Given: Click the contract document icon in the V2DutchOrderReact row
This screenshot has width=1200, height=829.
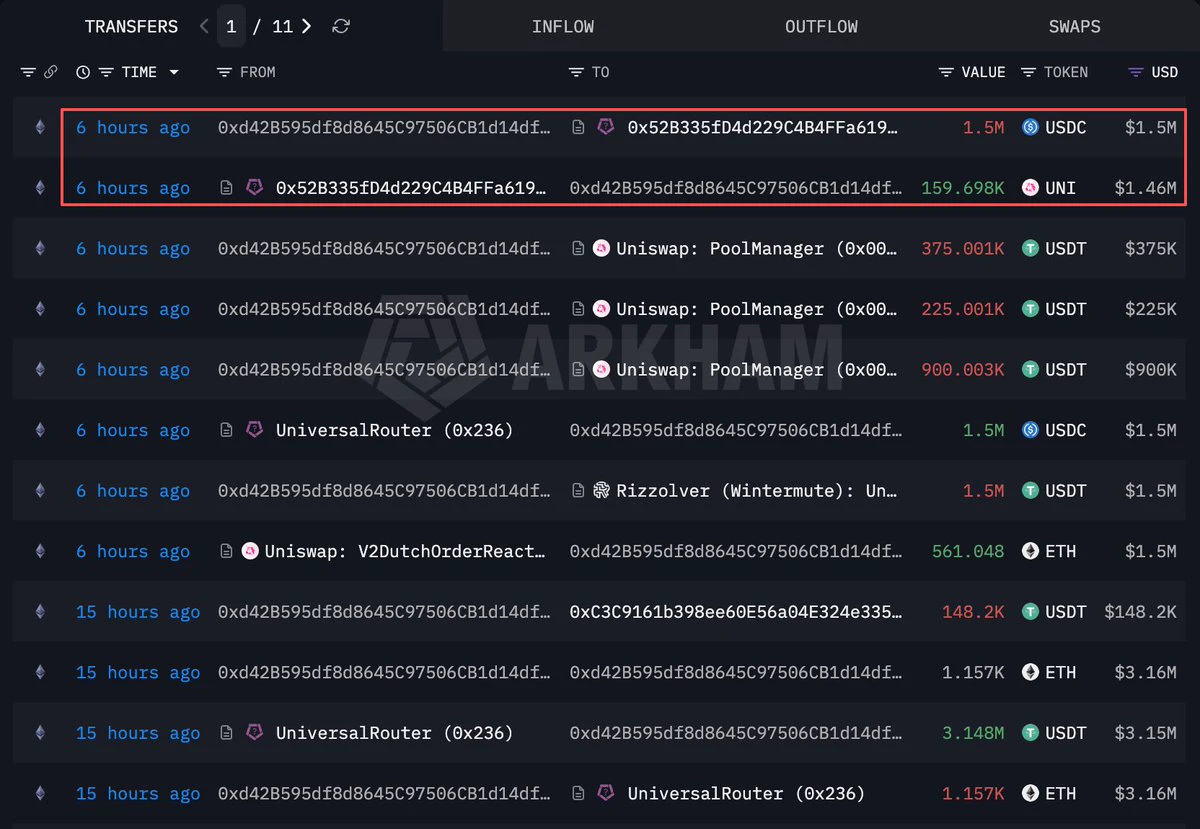Looking at the screenshot, I should [226, 551].
